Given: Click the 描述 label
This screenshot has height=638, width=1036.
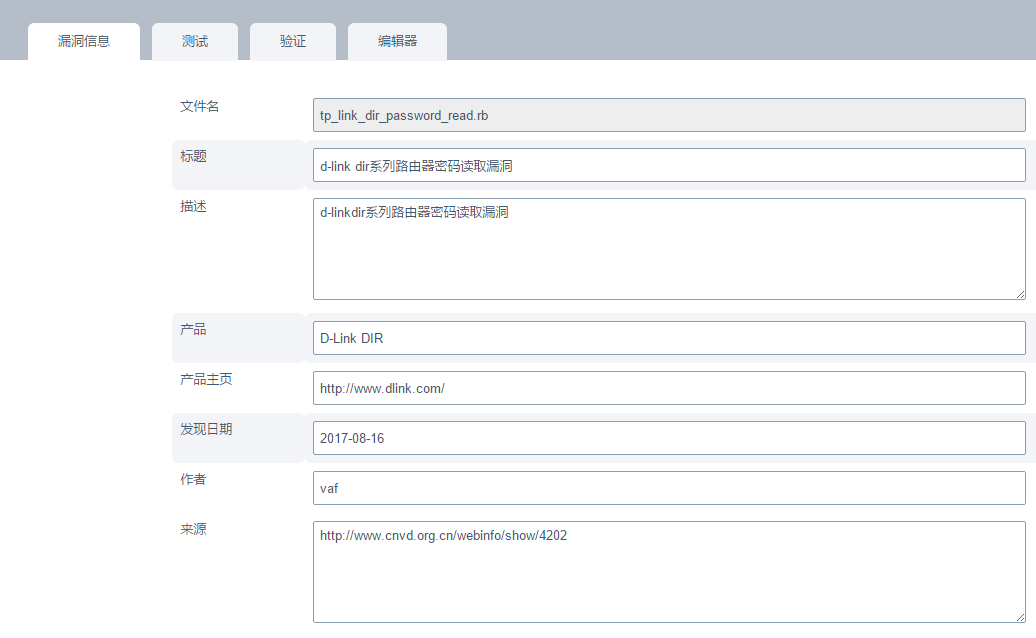Looking at the screenshot, I should (x=193, y=207).
